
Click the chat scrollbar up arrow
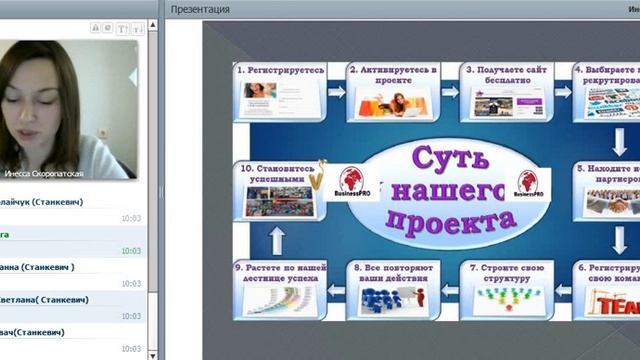click(153, 25)
